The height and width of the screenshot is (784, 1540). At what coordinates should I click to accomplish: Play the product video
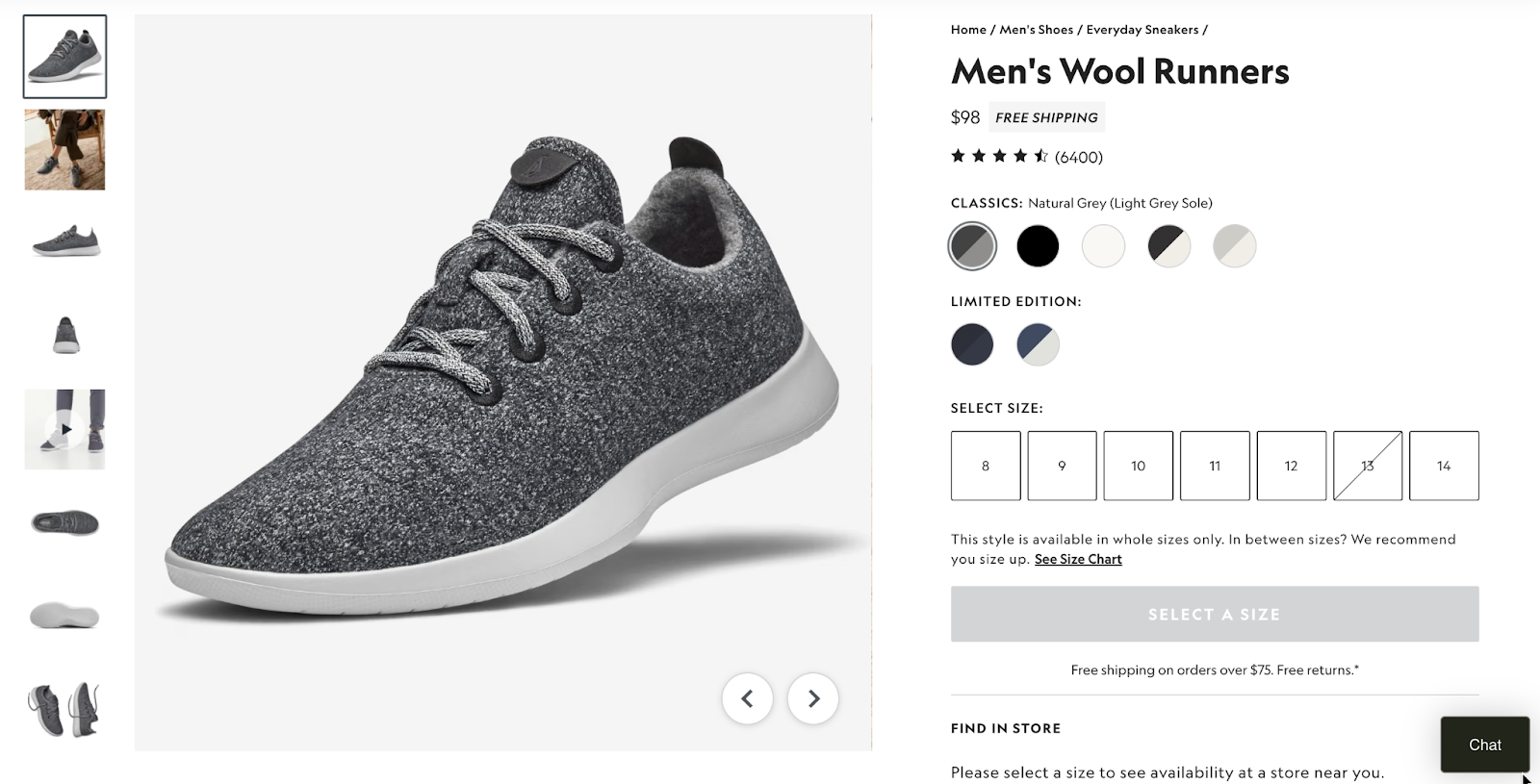pos(64,430)
